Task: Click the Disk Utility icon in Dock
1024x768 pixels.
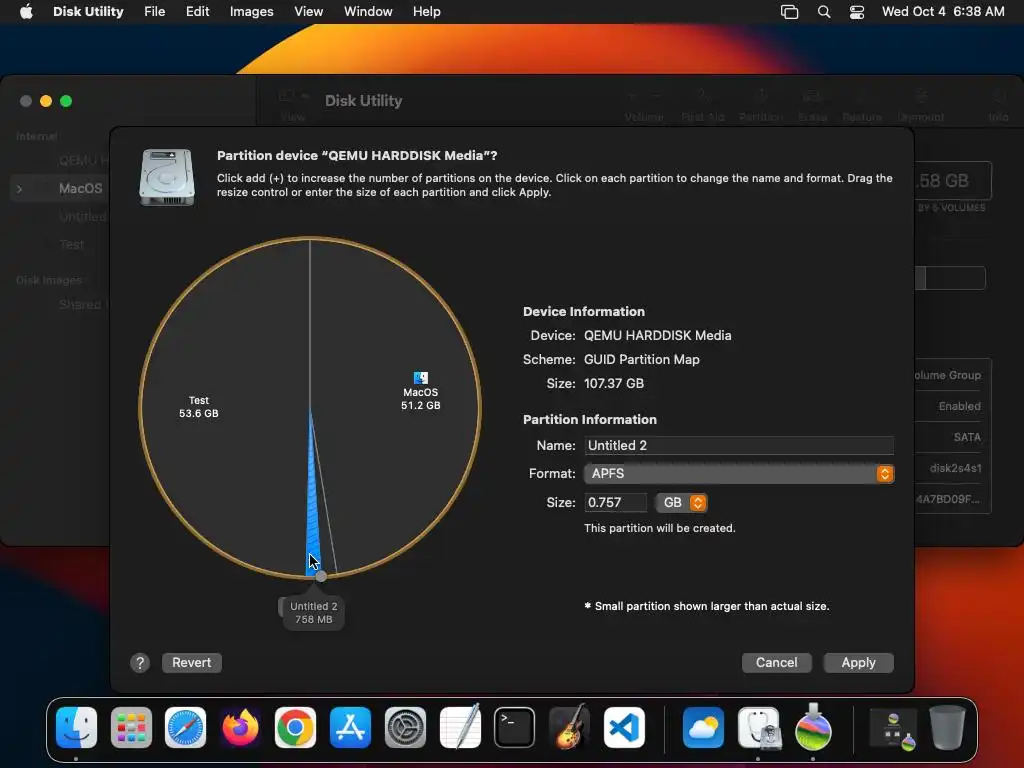Action: [758, 728]
